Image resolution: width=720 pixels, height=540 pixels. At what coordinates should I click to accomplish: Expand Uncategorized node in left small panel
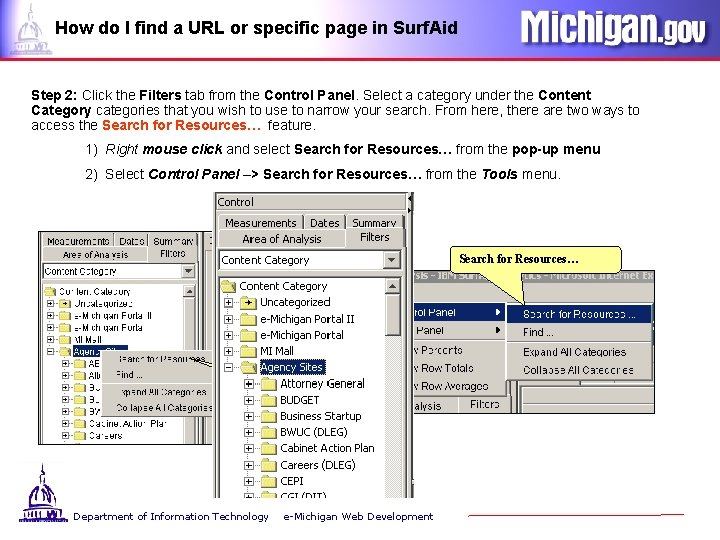[51, 304]
